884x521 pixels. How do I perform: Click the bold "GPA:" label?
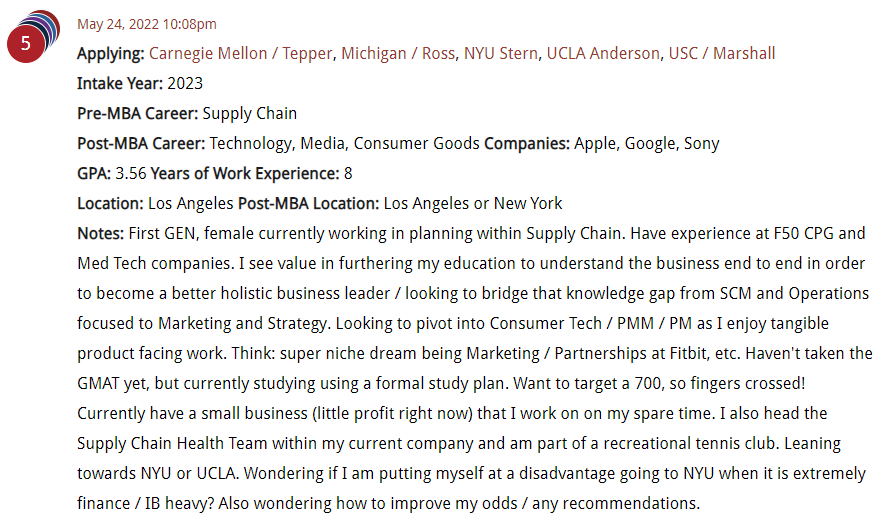[x=94, y=173]
